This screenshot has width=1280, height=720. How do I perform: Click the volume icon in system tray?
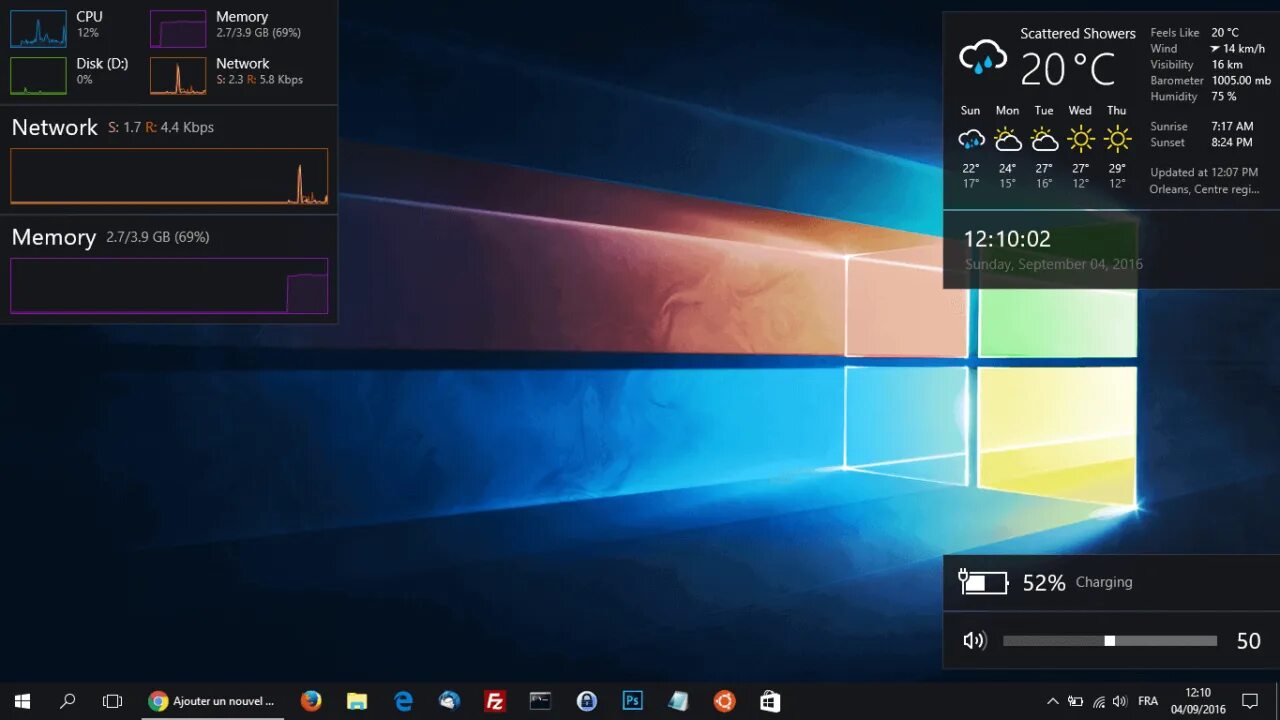click(1120, 701)
